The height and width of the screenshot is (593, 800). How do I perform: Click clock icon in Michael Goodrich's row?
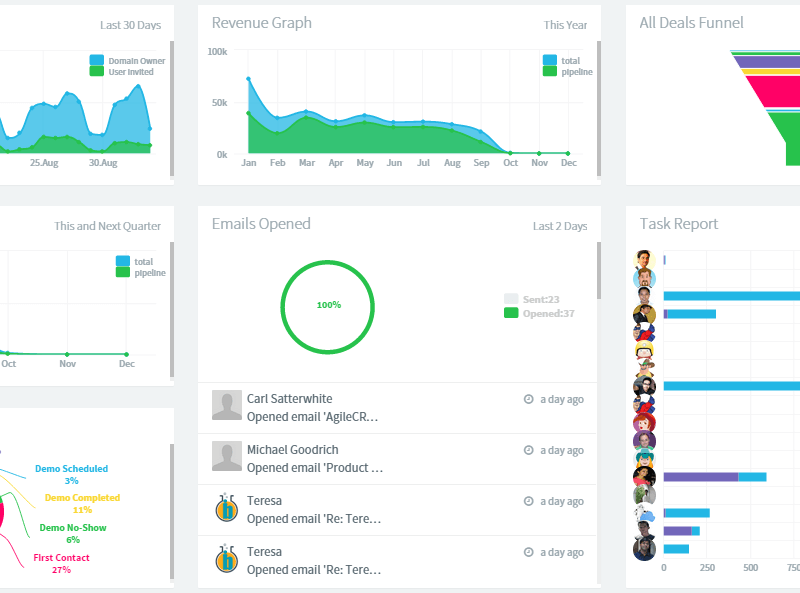coord(529,450)
